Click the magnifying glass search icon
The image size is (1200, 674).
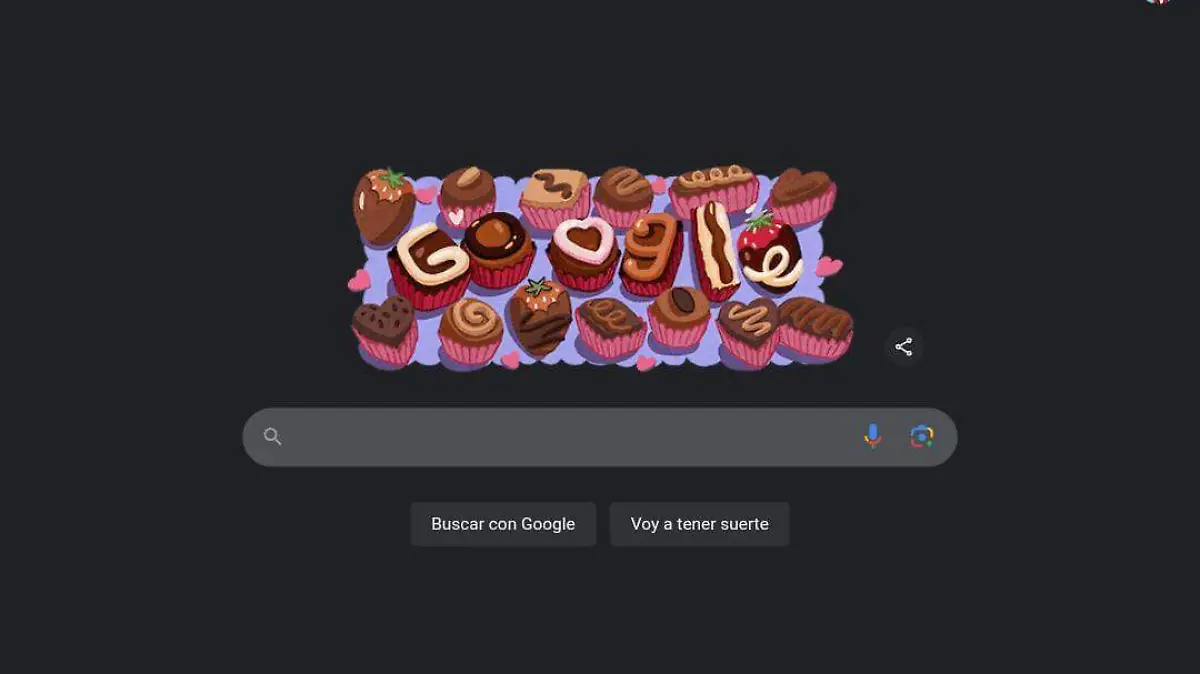pos(272,436)
